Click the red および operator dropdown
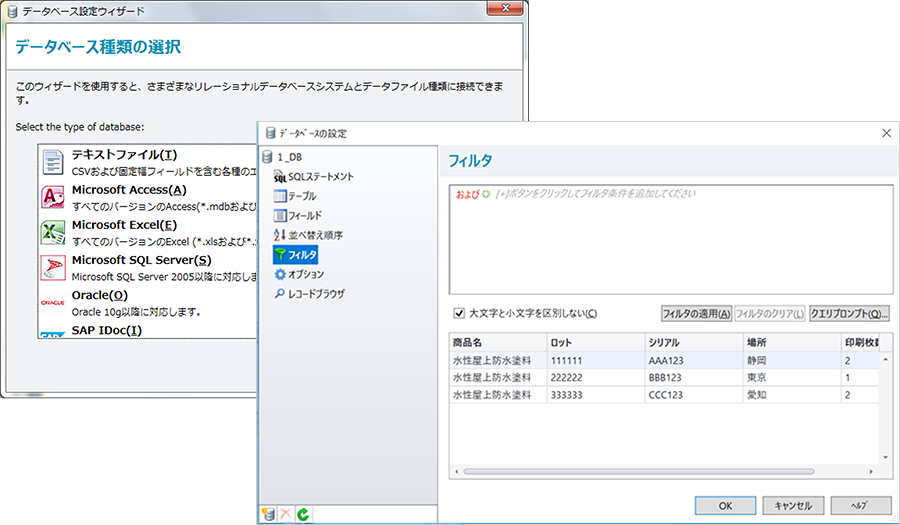Screen dimensions: 900x525 point(468,193)
